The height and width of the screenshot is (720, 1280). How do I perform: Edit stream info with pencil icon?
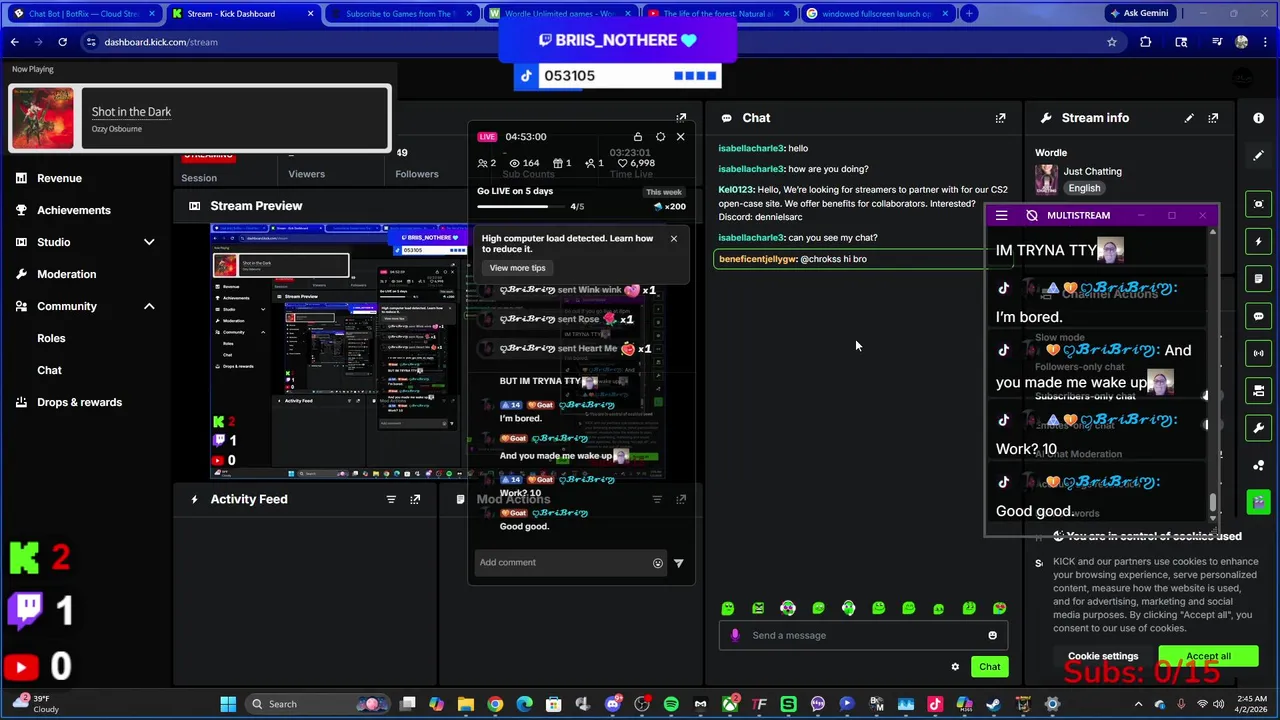click(x=1189, y=118)
